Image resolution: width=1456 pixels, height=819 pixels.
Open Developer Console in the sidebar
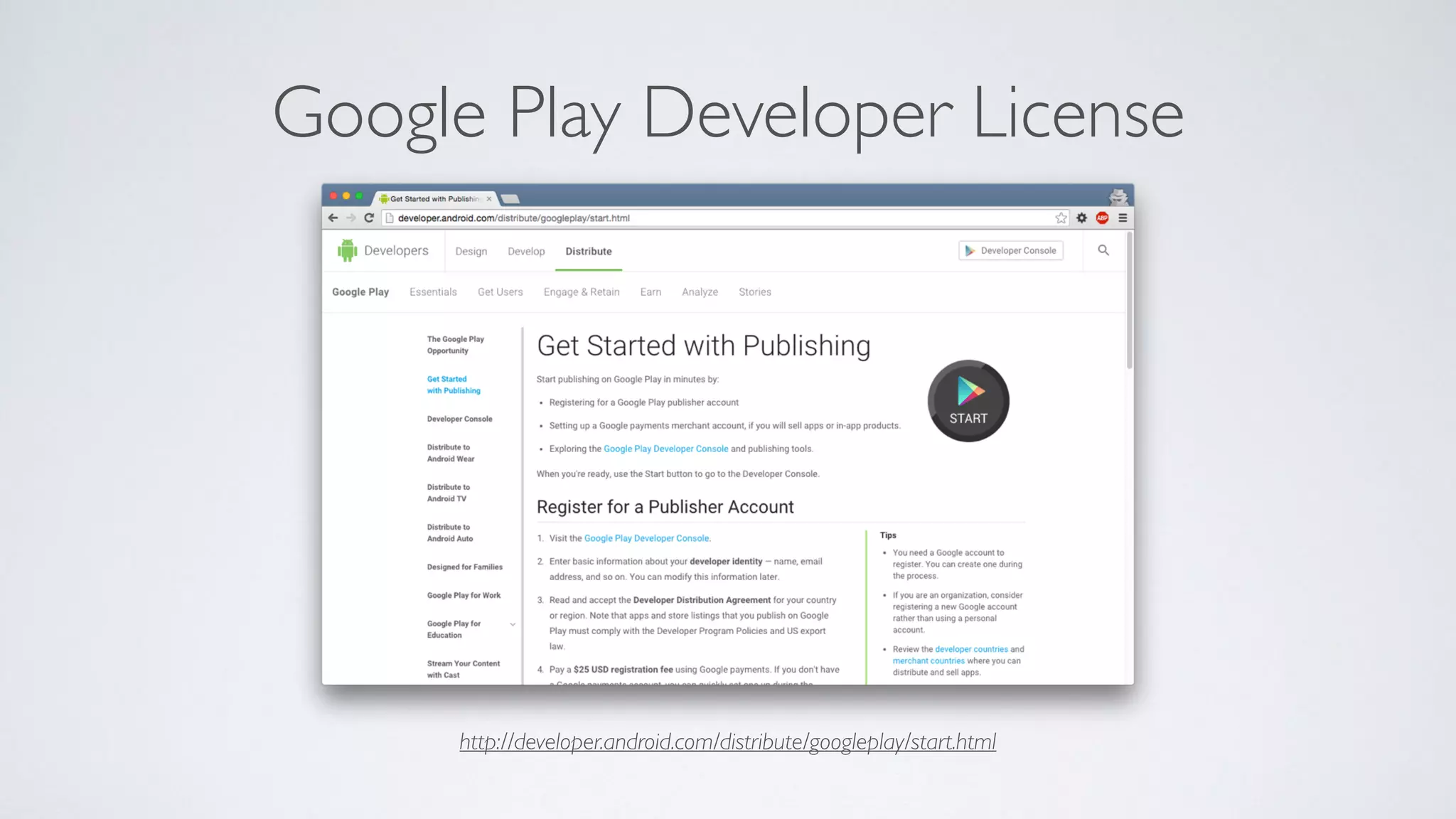(459, 419)
